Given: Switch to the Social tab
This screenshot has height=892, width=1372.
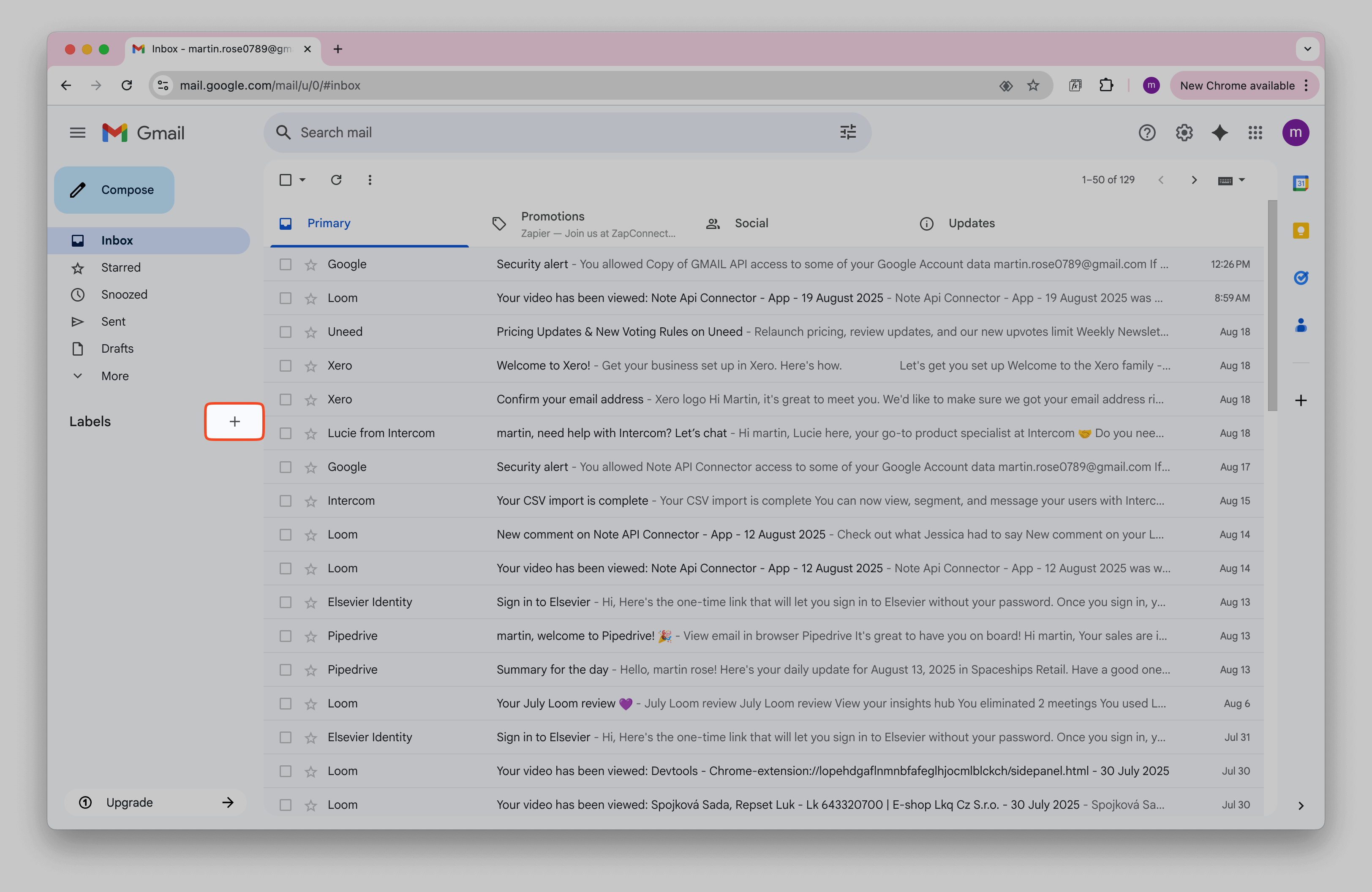Looking at the screenshot, I should [x=797, y=223].
